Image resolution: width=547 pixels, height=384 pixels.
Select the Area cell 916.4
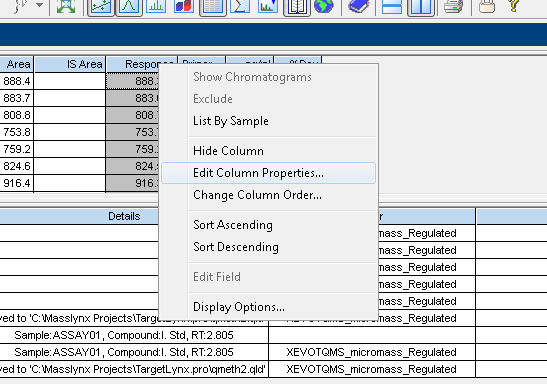point(16,183)
